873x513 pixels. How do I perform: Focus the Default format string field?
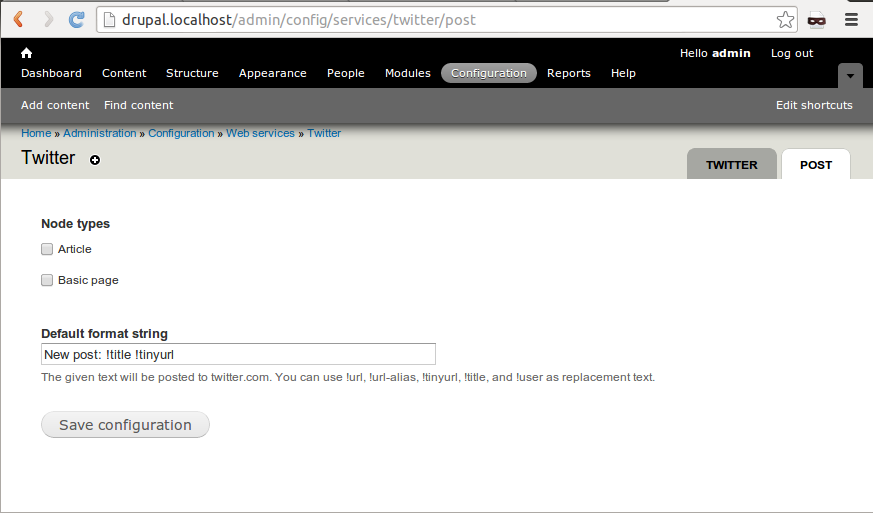[x=238, y=354]
